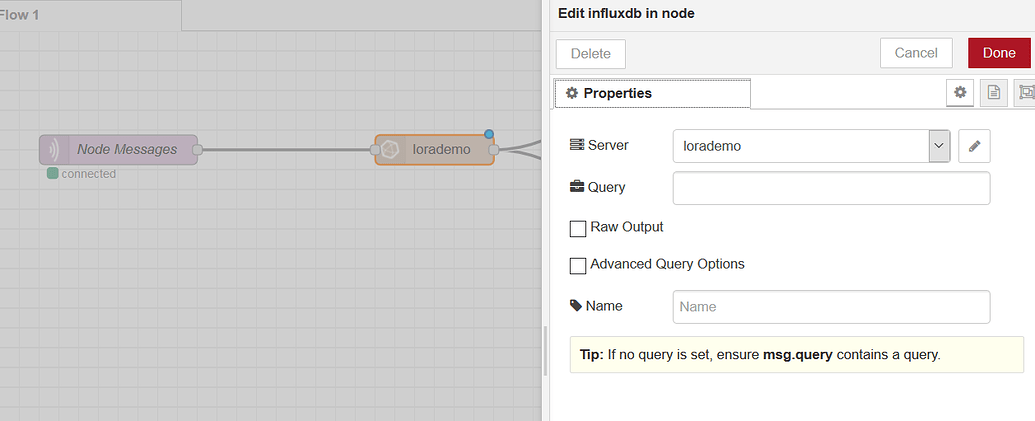Enable Advanced Query Options checkbox
This screenshot has height=421, width=1035.
(x=578, y=265)
